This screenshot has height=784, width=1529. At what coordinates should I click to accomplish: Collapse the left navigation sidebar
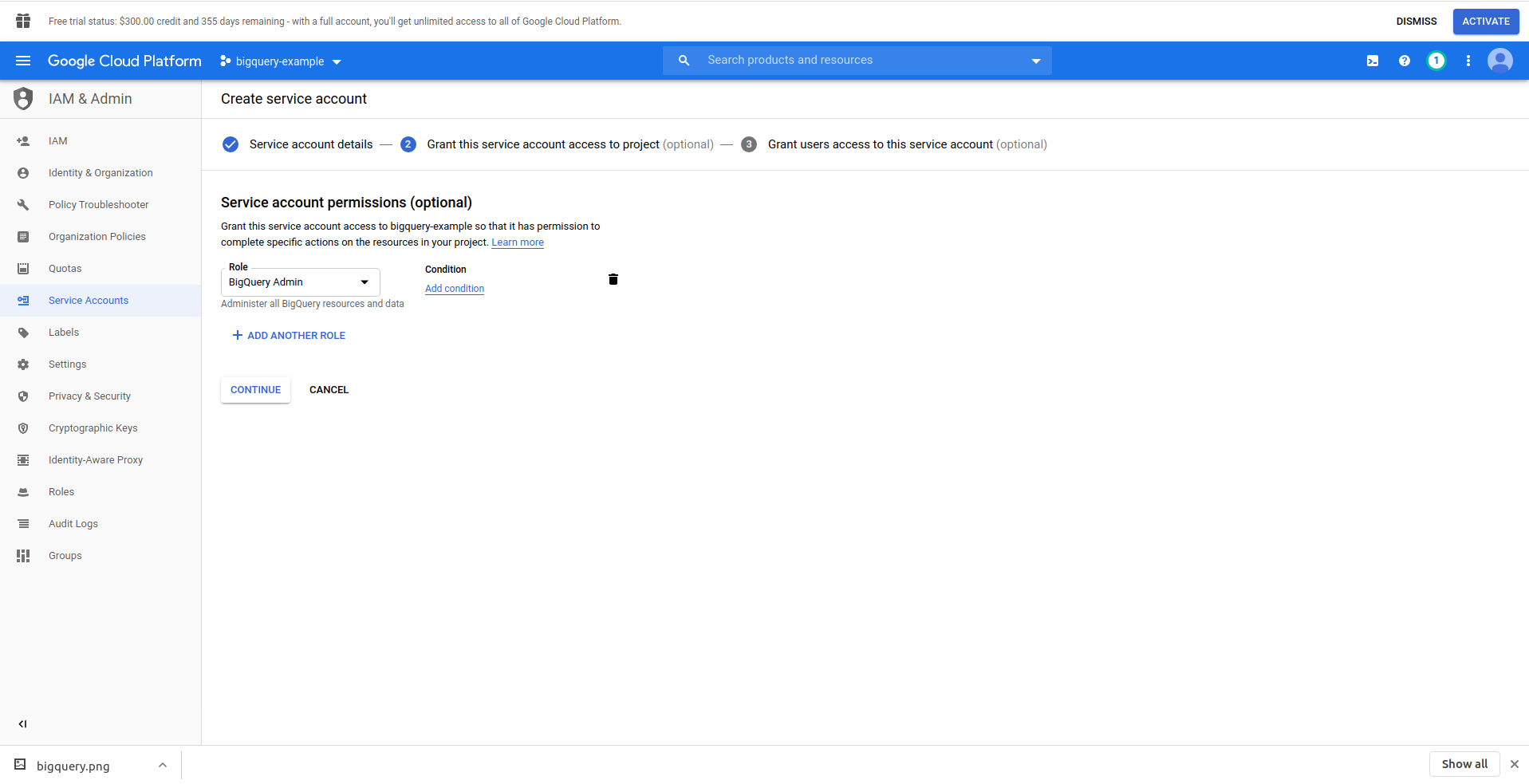(x=22, y=724)
